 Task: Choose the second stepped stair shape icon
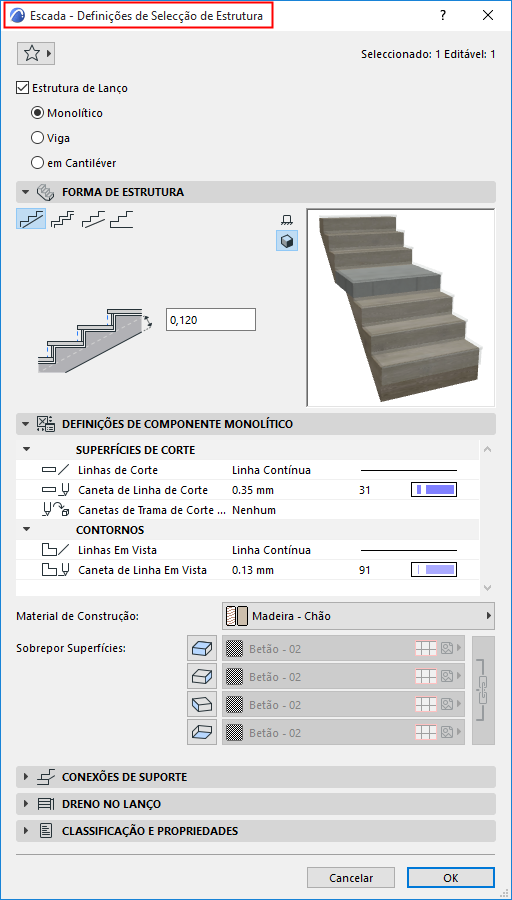tap(62, 219)
